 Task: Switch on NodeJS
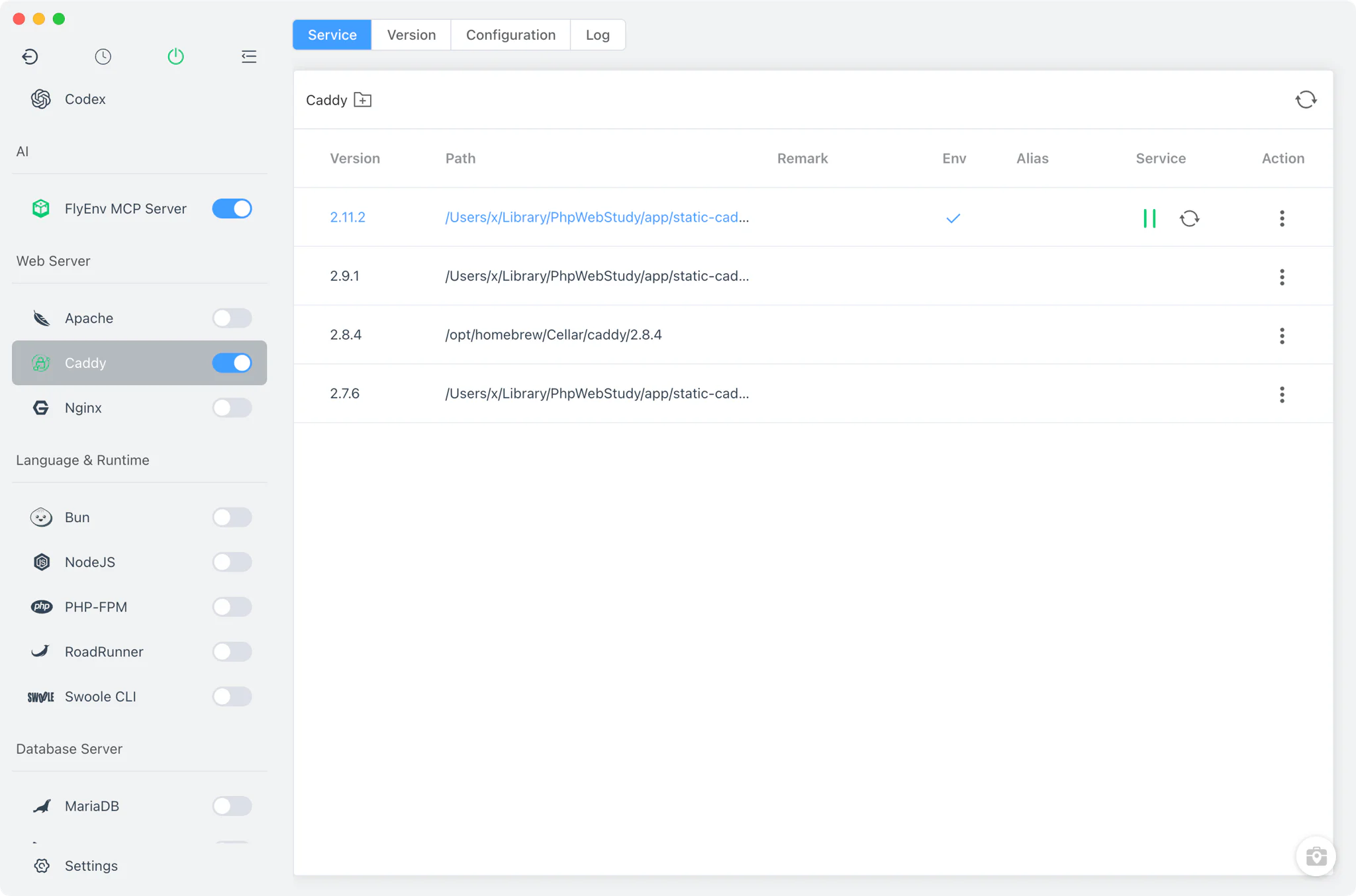[232, 562]
